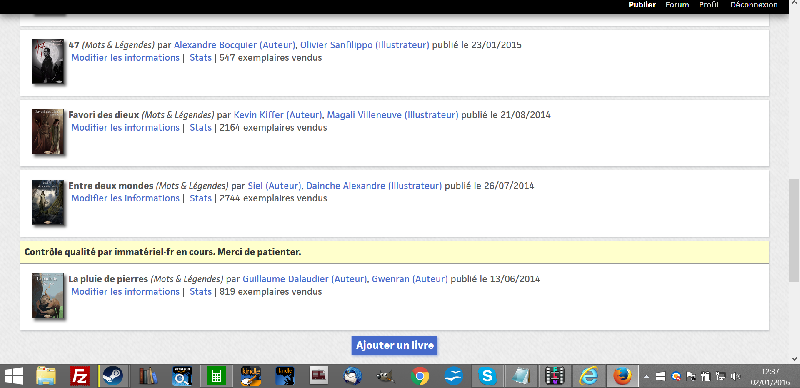Screen dimensions: 800x388
Task: Show hidden system tray icons arrow
Action: coord(646,377)
